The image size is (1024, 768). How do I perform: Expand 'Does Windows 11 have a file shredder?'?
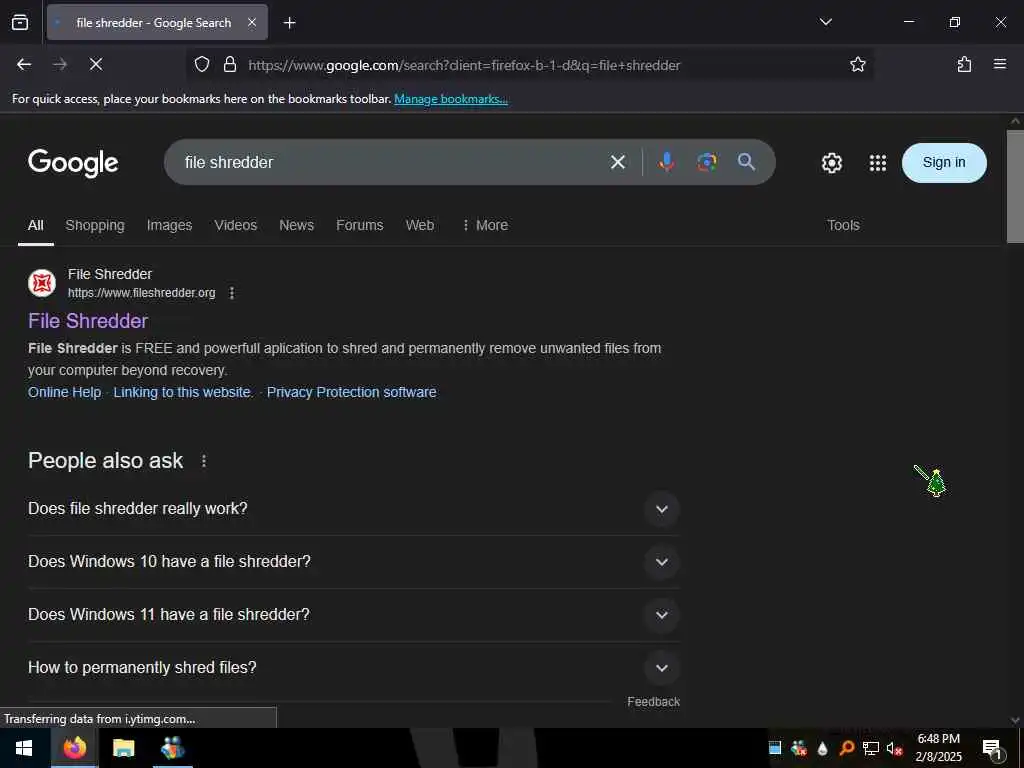pos(353,615)
